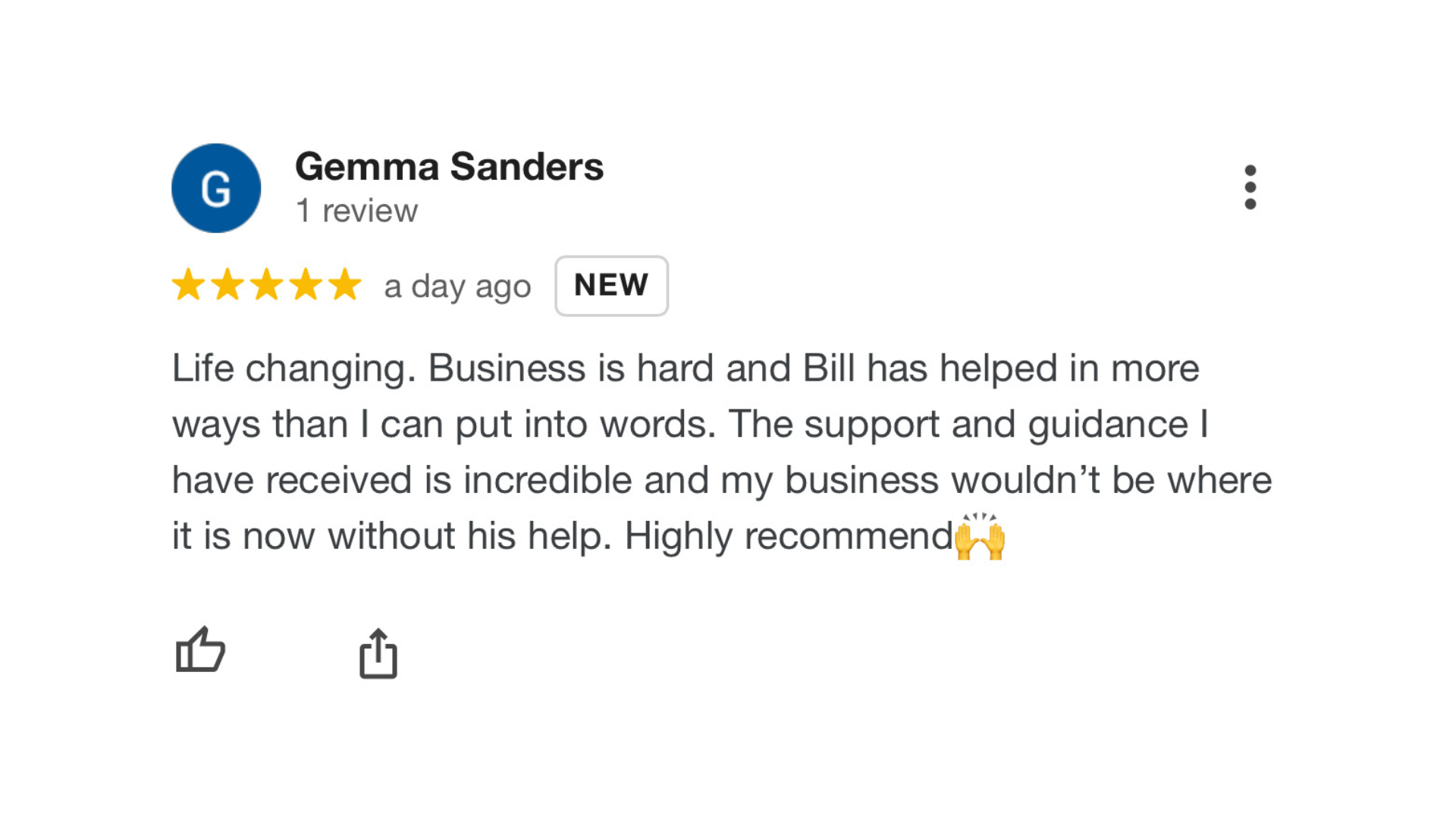Click the 'a day ago' timestamp
This screenshot has height=819, width=1456.
[x=457, y=287]
